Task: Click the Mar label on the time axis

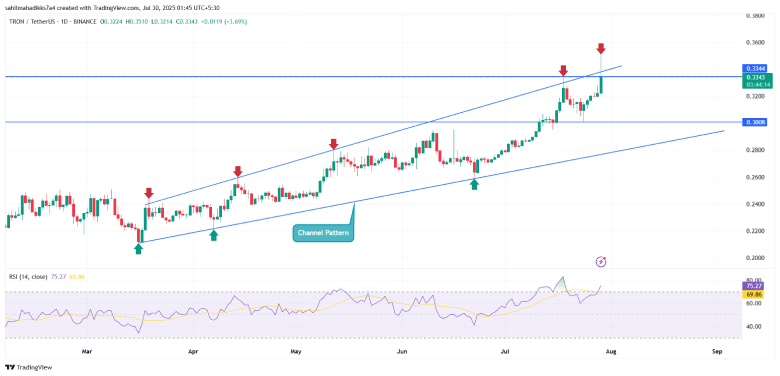Action: pyautogui.click(x=87, y=352)
